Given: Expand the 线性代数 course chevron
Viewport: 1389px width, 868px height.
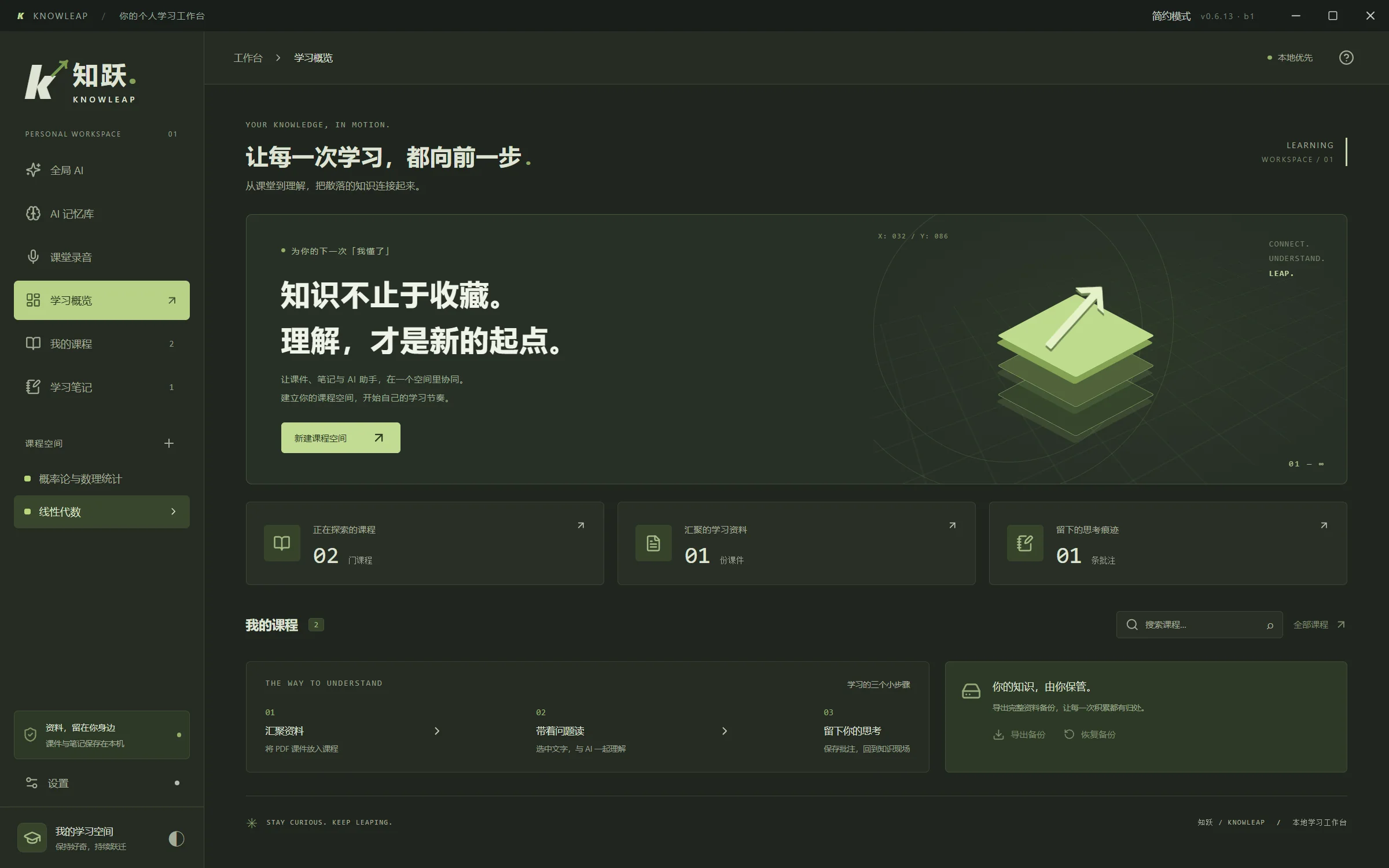Looking at the screenshot, I should (173, 512).
